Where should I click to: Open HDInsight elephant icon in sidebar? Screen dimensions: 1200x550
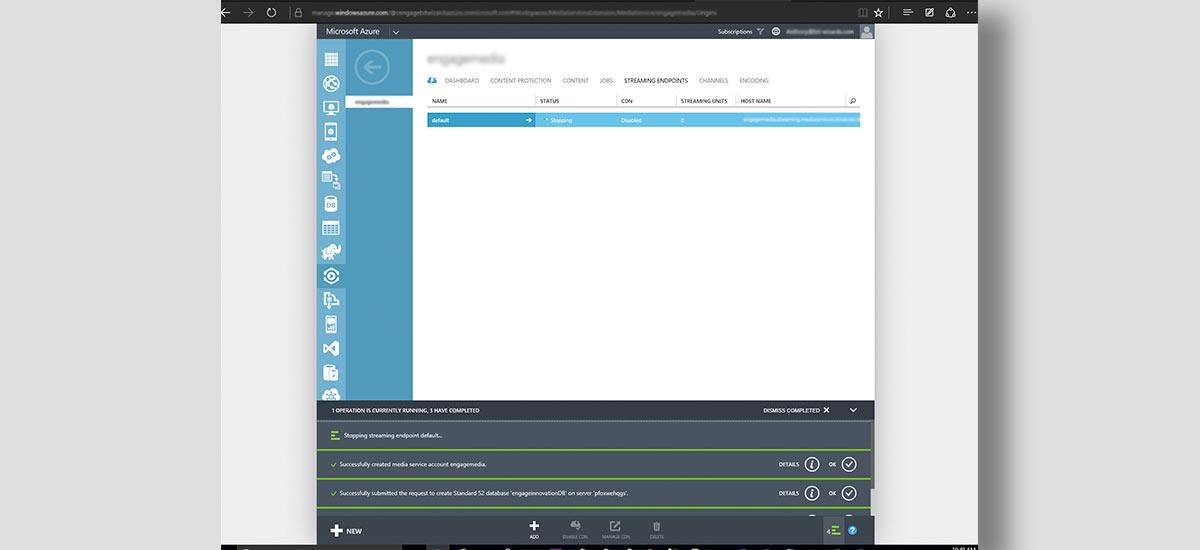(331, 252)
